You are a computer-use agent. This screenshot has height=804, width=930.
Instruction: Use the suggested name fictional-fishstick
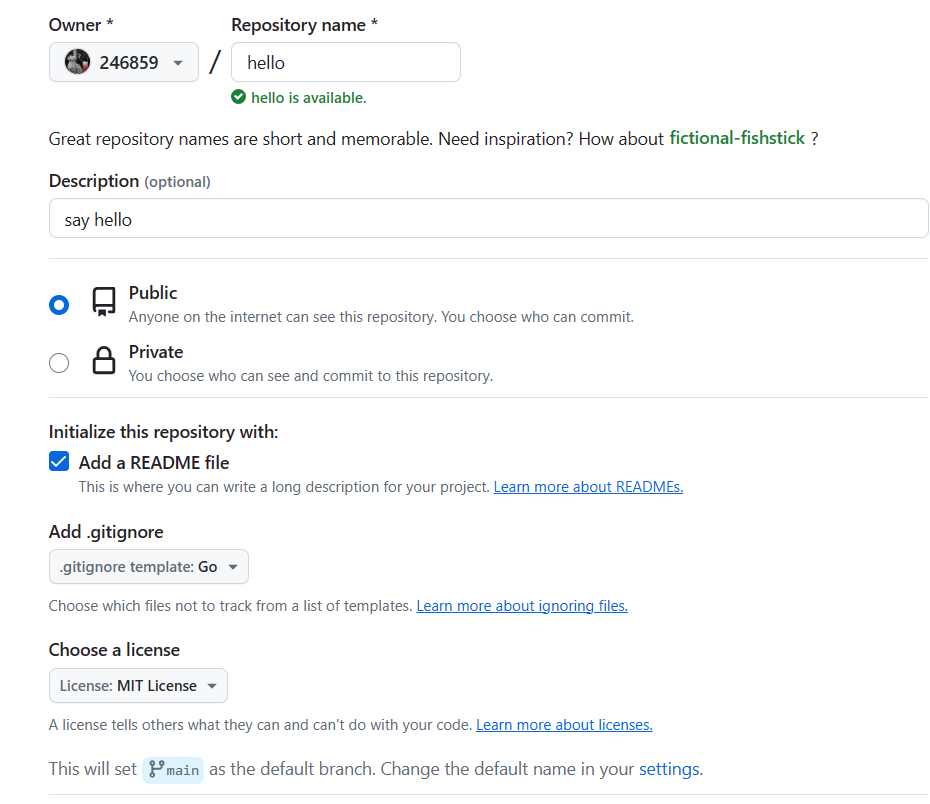point(736,139)
